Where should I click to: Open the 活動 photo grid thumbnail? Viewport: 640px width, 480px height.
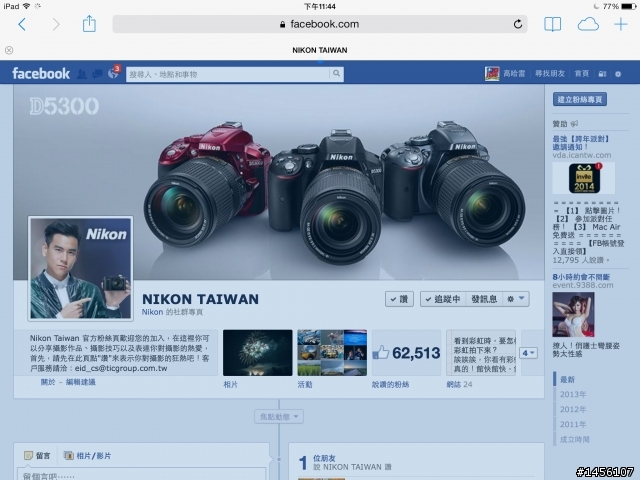pos(332,353)
